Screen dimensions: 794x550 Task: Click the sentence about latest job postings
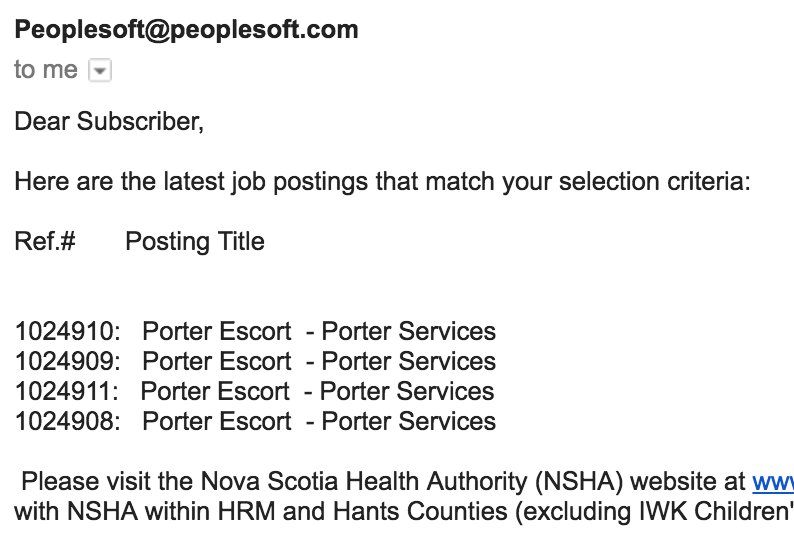(x=381, y=183)
